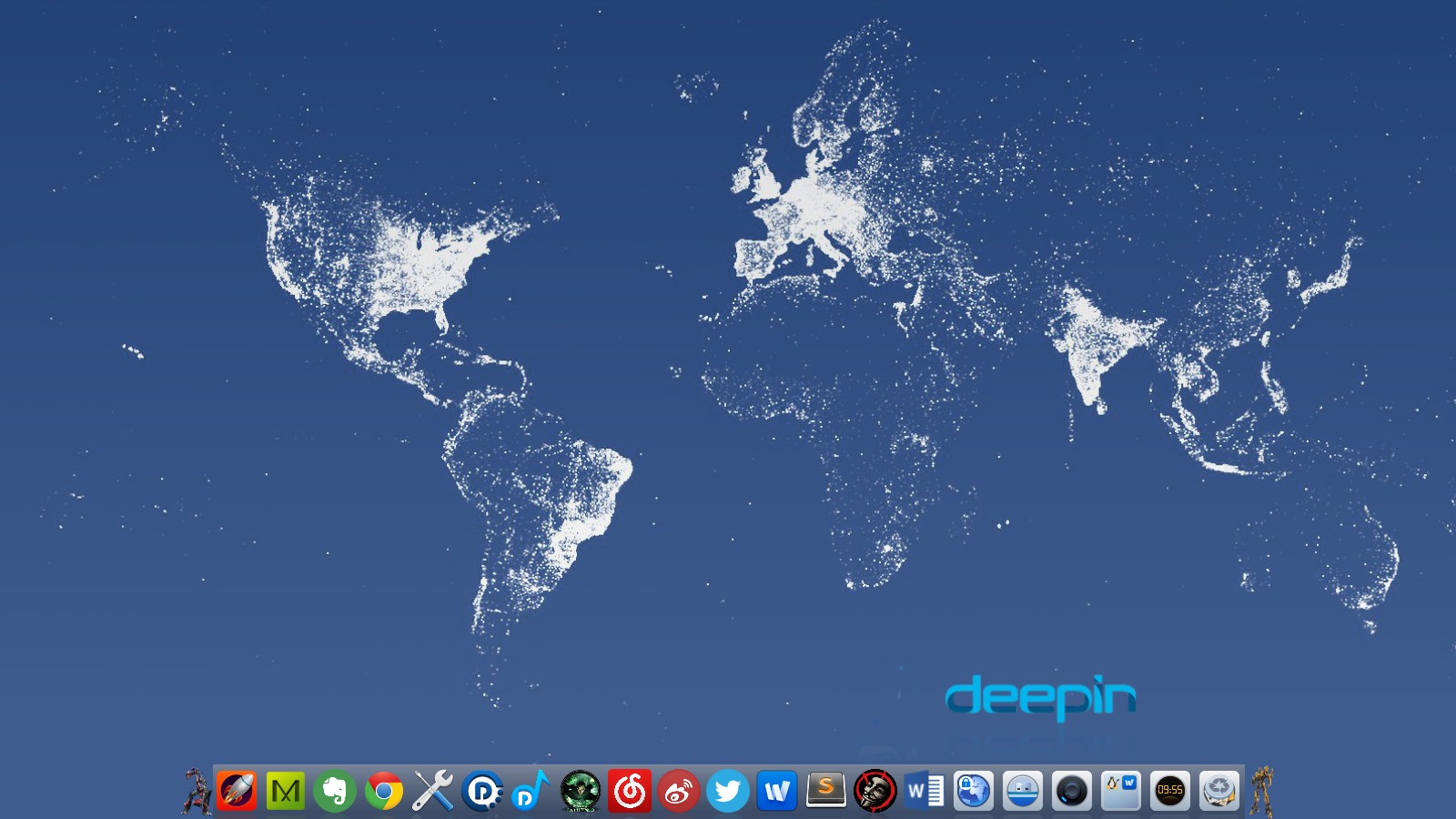Open the Guy Fawkes mask application icon
Screen dimensions: 1456x819
[x=875, y=791]
